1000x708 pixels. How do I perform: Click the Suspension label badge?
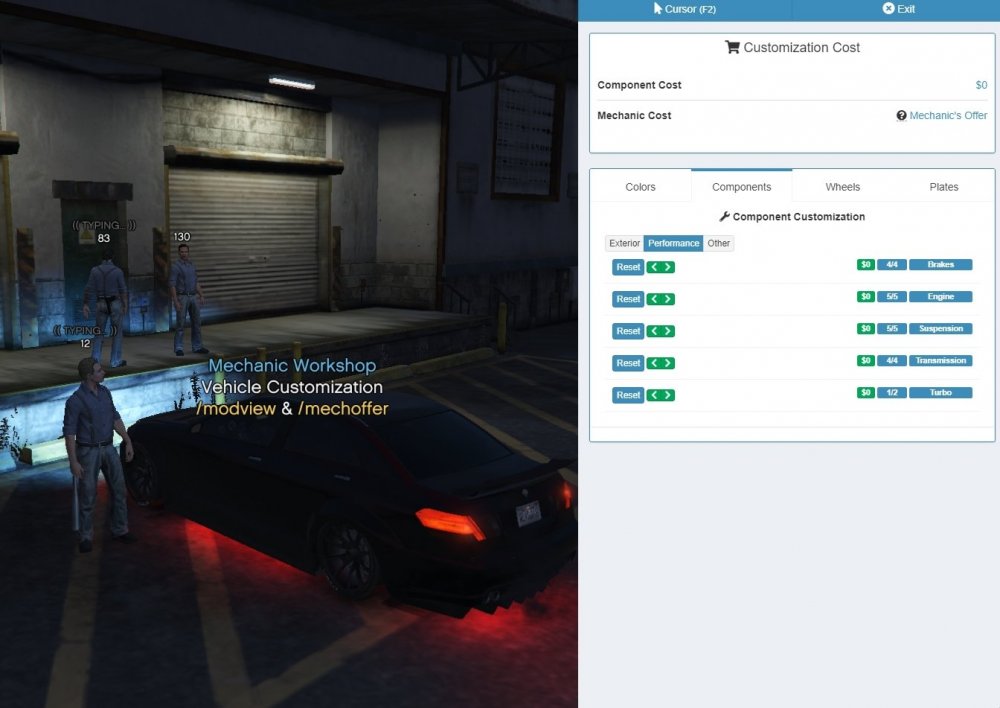(x=941, y=328)
